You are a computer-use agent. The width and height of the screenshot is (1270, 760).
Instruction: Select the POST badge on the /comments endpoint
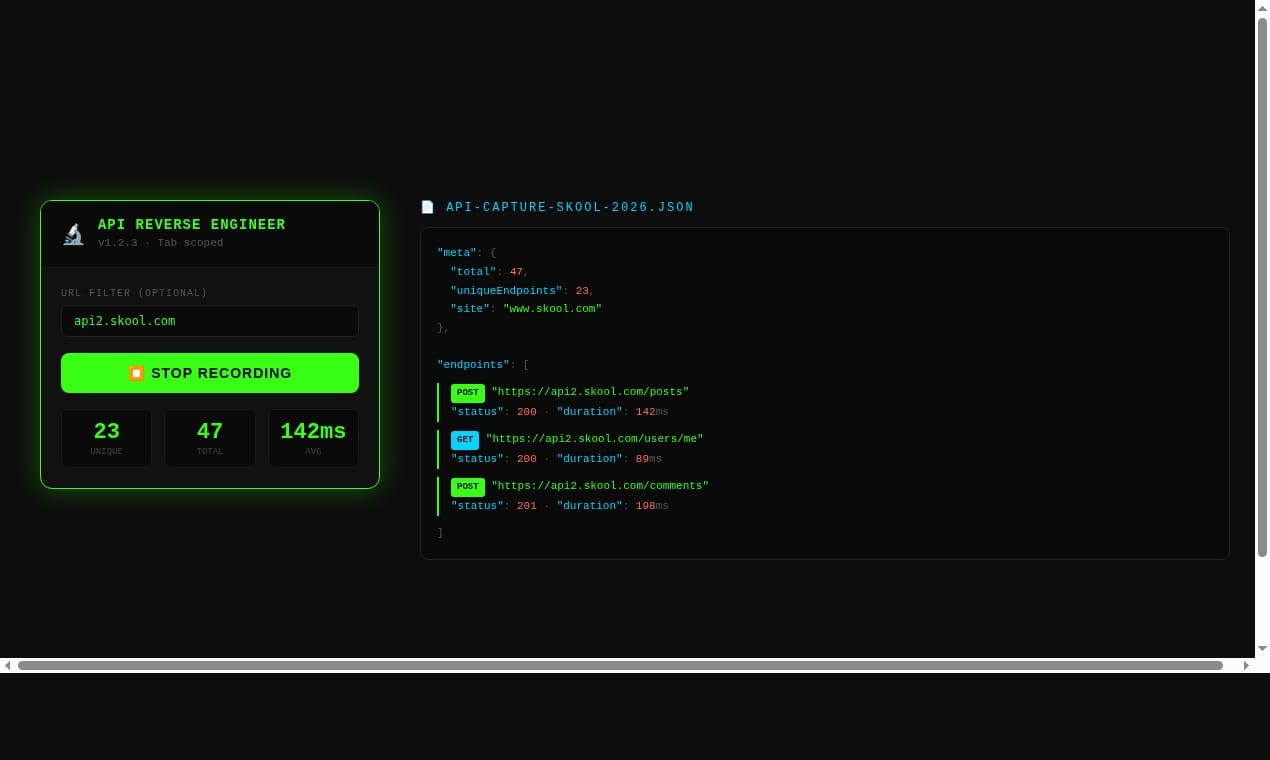pos(467,486)
